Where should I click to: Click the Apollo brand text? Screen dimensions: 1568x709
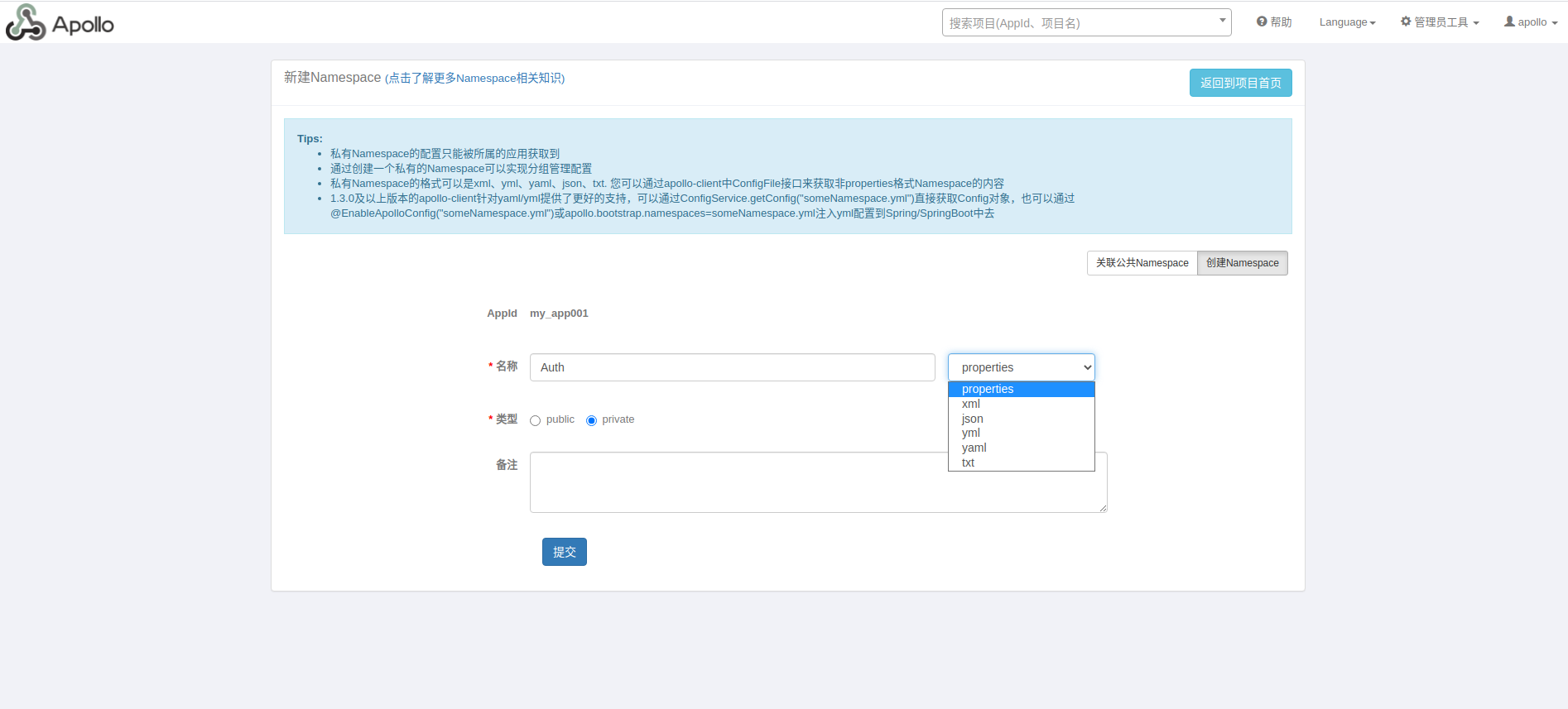[83, 24]
